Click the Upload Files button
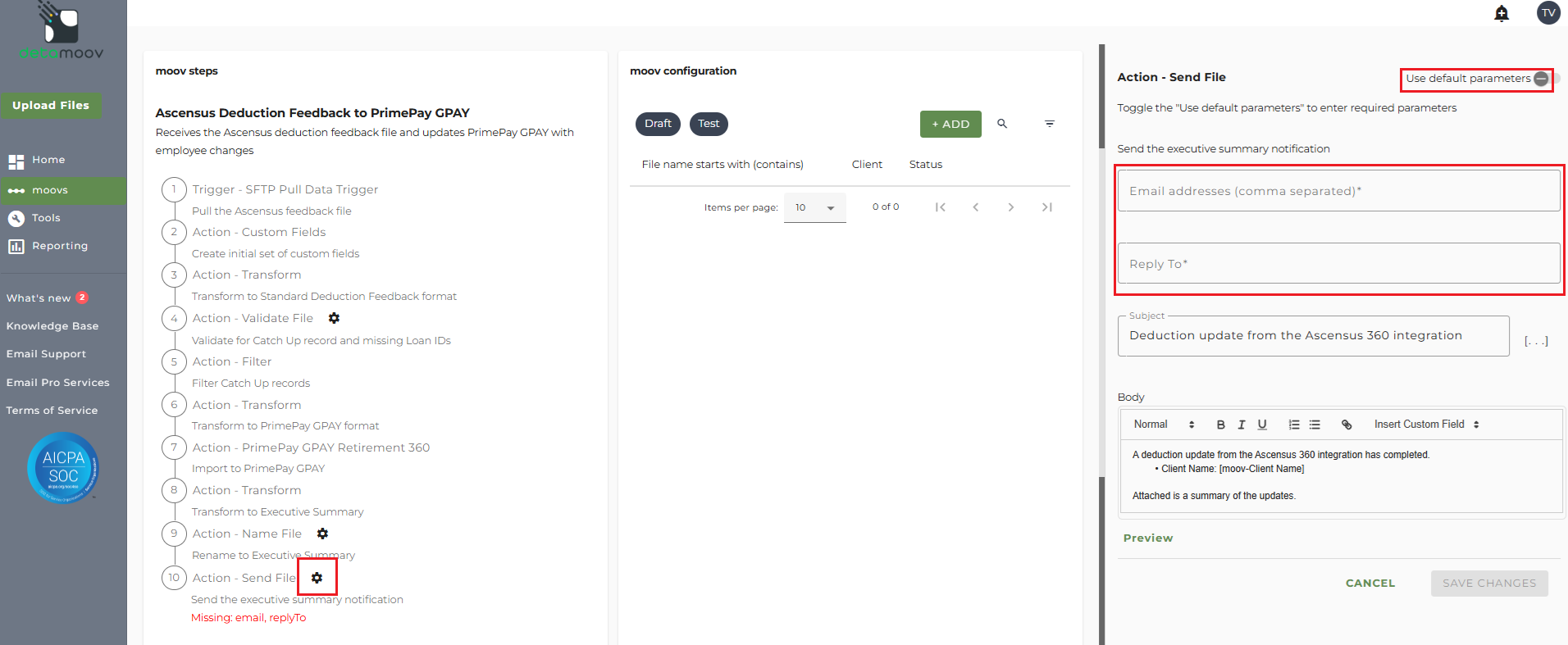1568x645 pixels. [51, 106]
